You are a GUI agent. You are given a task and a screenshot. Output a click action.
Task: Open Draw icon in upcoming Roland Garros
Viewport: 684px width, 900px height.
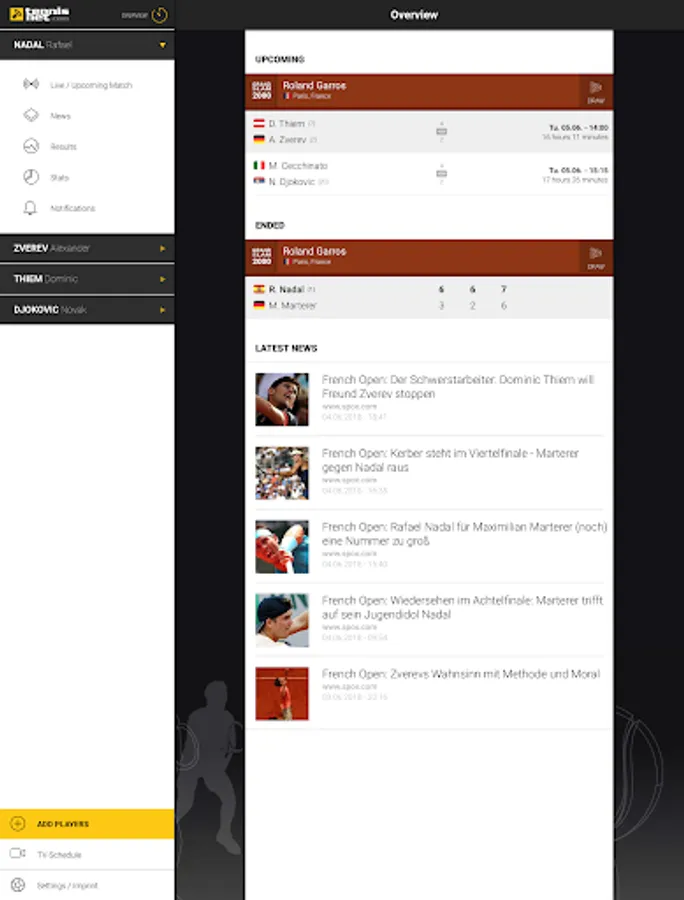point(596,92)
